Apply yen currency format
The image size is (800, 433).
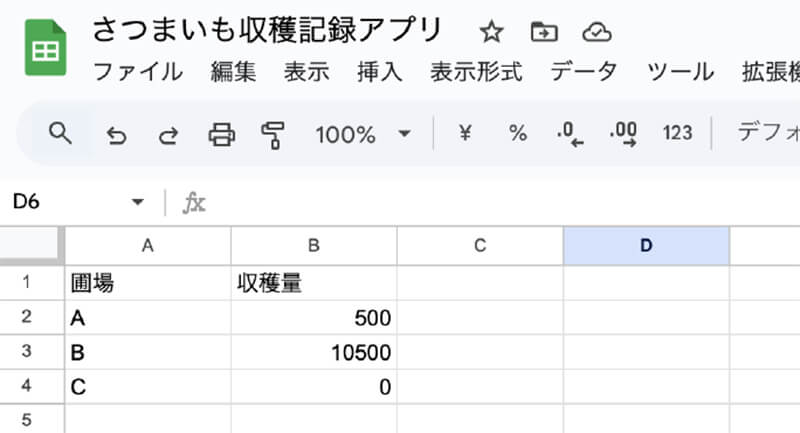[464, 133]
